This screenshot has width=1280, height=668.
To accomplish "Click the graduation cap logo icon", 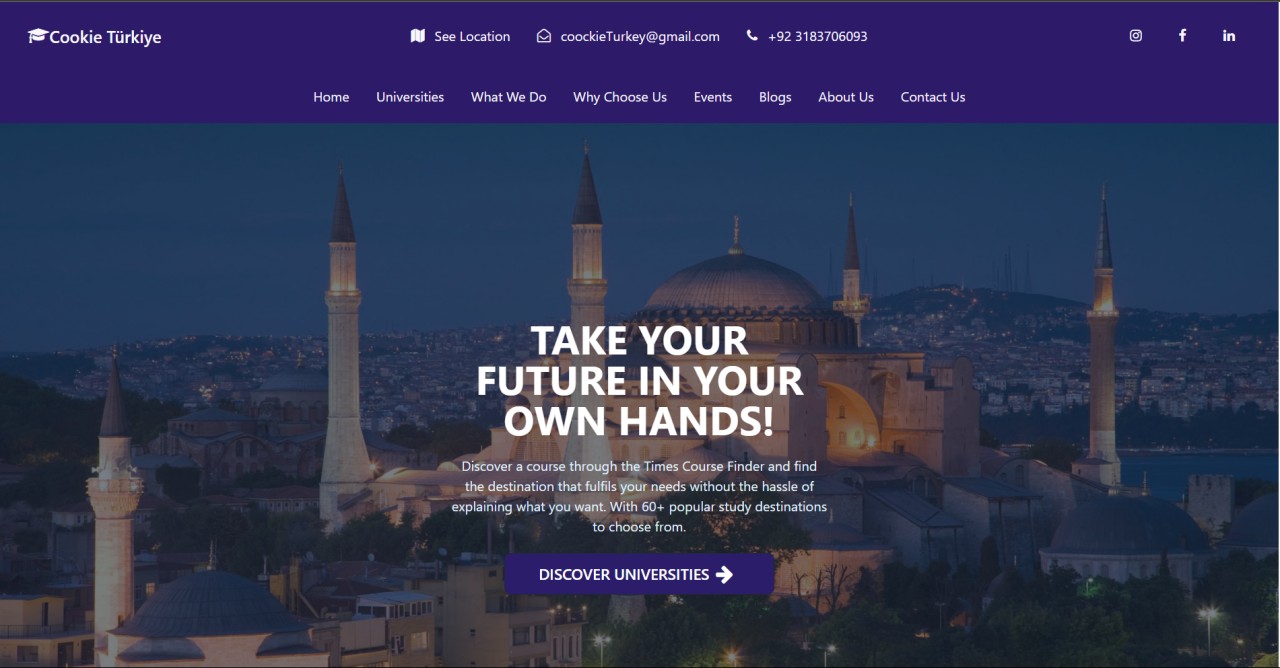I will [38, 36].
